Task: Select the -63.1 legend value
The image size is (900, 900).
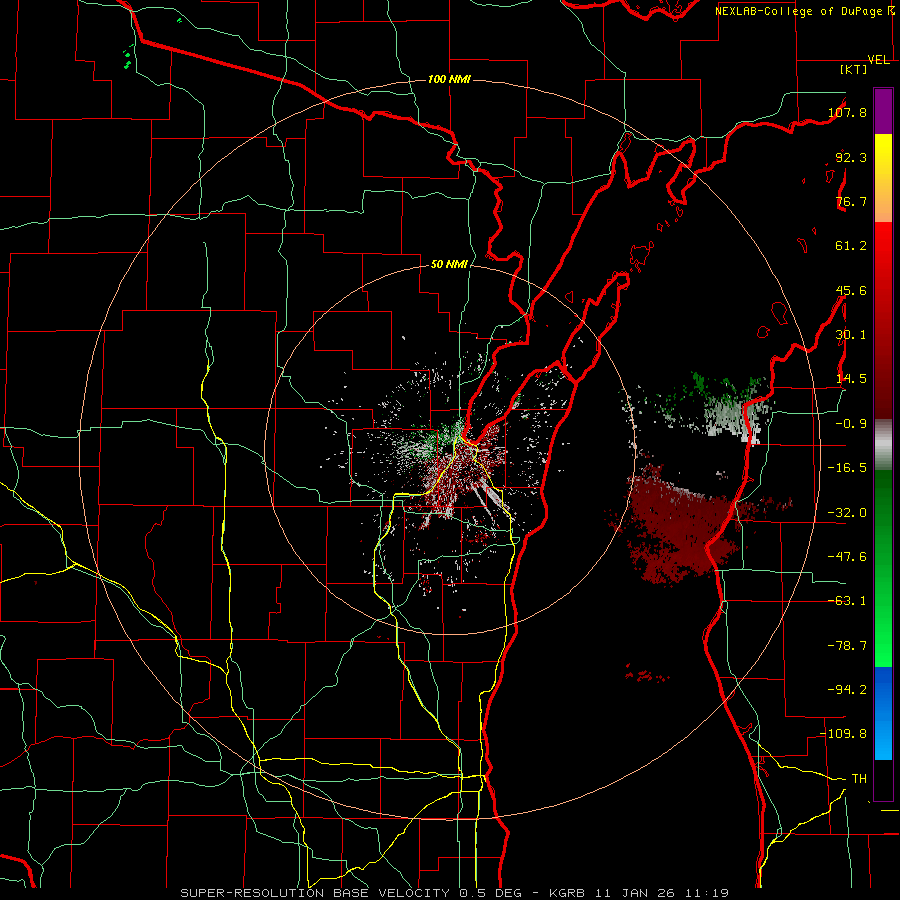Action: [847, 601]
